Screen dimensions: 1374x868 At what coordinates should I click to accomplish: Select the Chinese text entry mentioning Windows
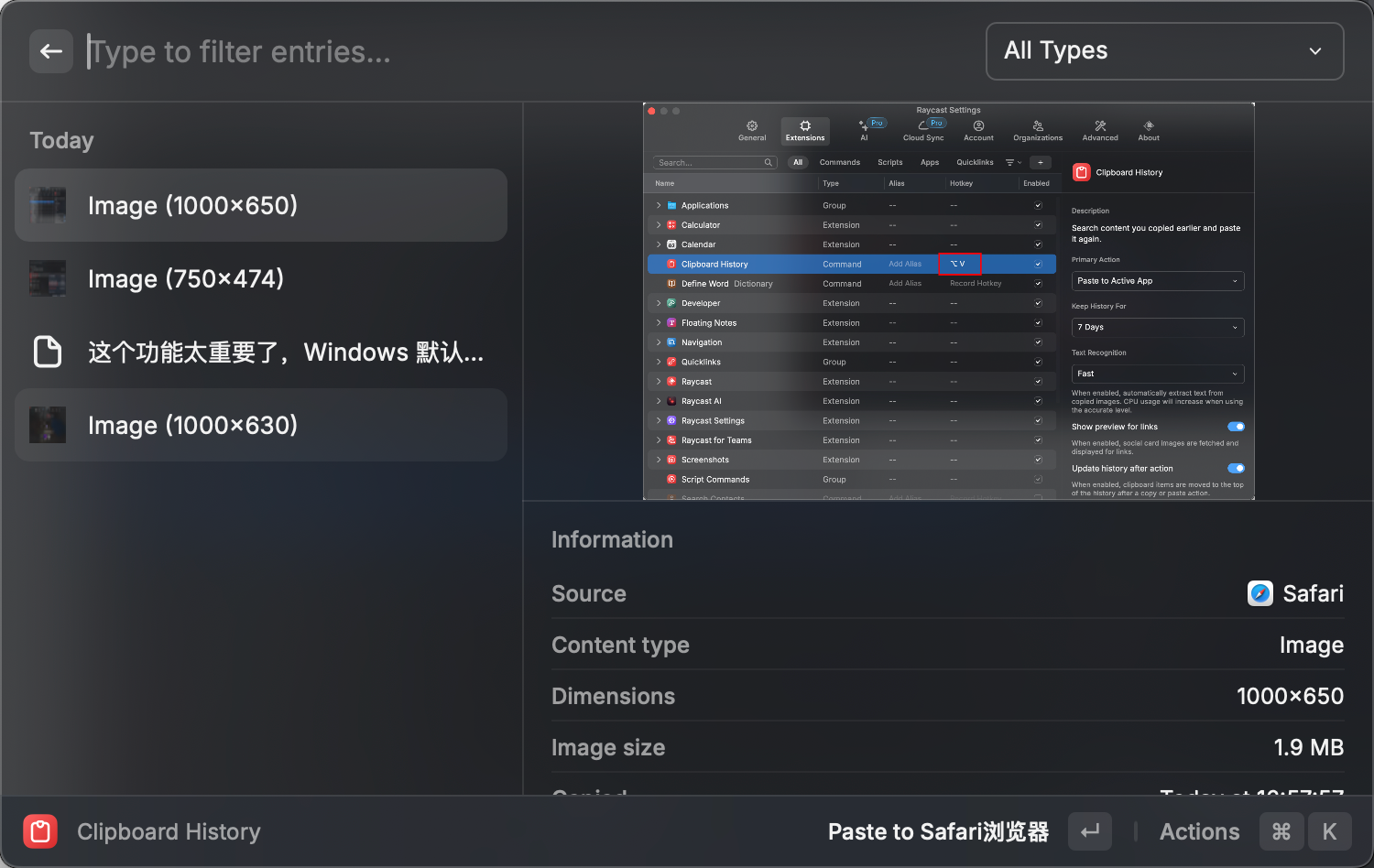pos(261,352)
